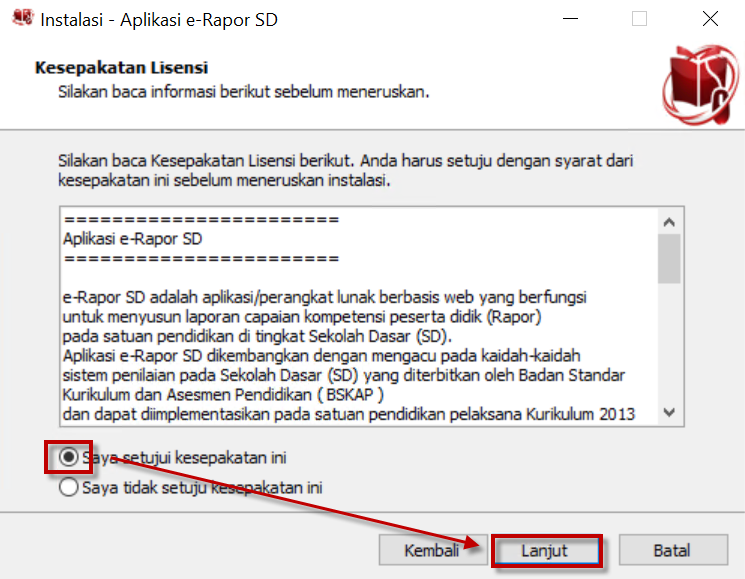
Task: Select 'Saya setuju kesepakatan ini' radio button
Action: (69, 457)
